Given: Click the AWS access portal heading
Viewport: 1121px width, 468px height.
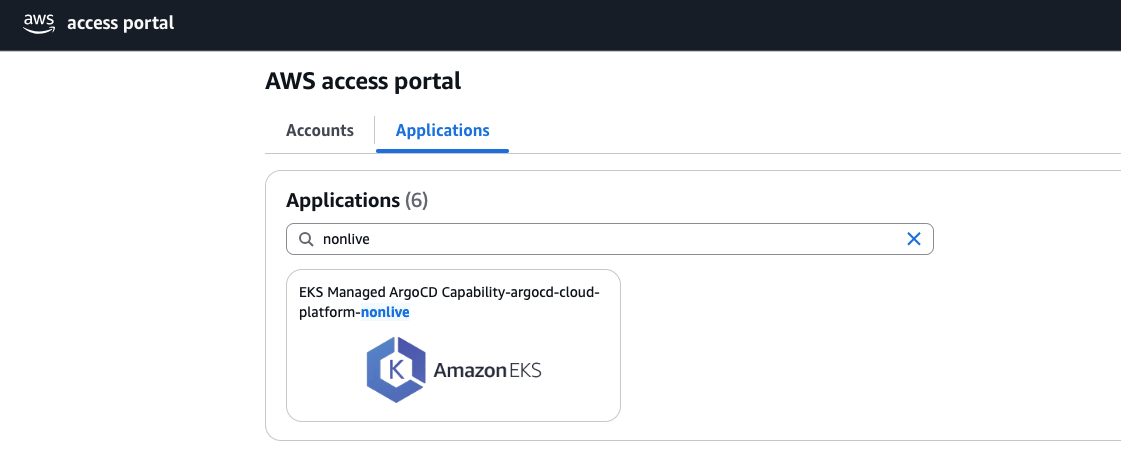Looking at the screenshot, I should [x=363, y=81].
